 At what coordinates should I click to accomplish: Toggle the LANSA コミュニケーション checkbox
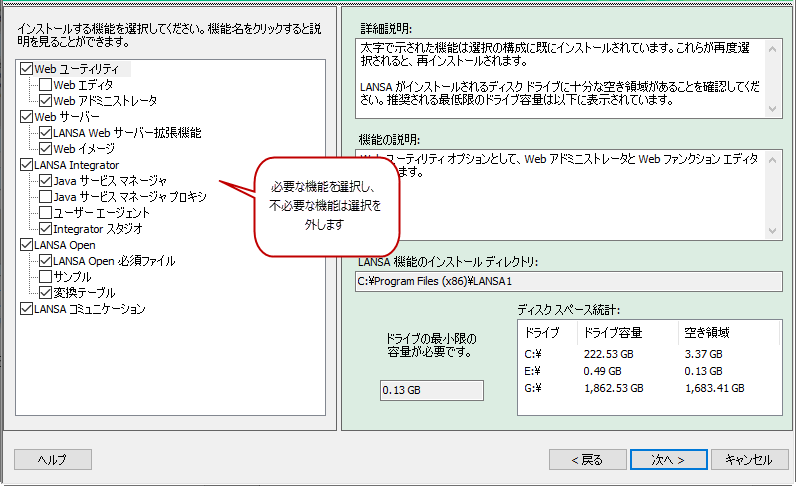coord(26,309)
